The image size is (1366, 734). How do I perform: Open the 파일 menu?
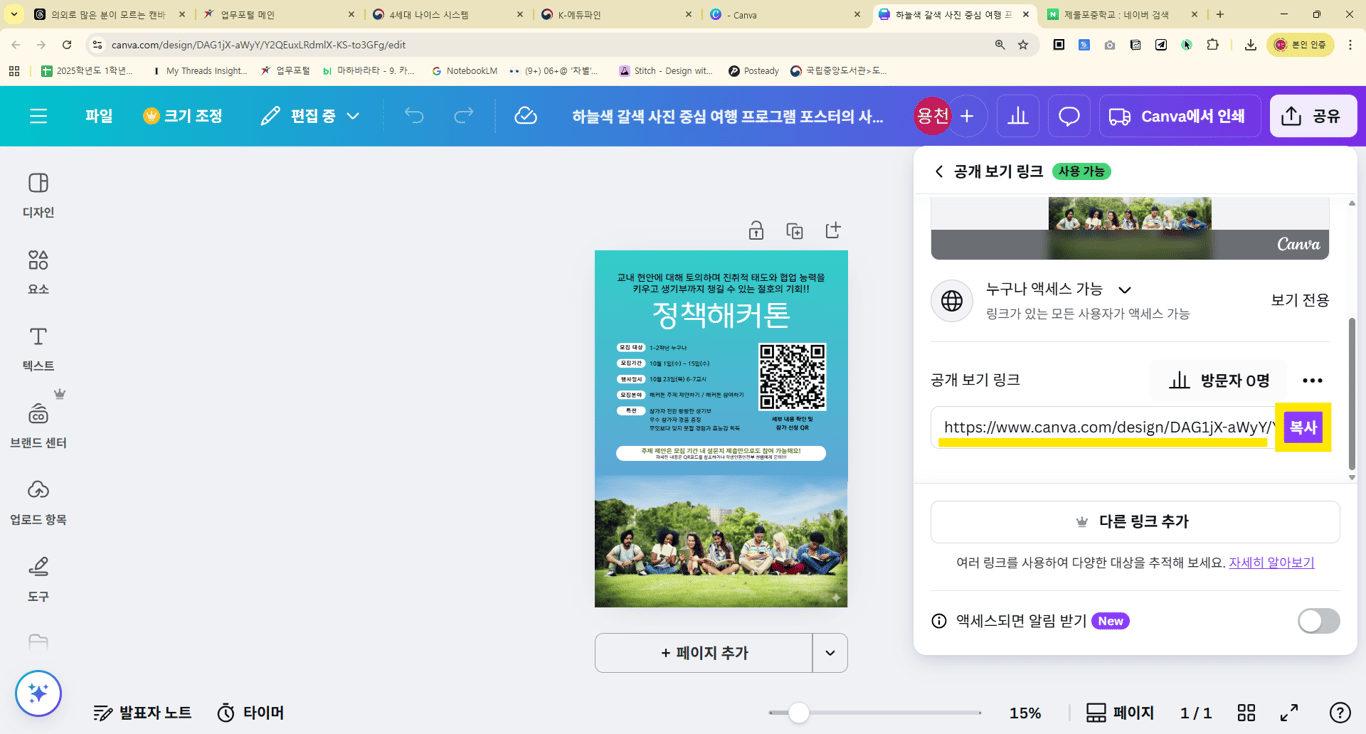point(98,116)
